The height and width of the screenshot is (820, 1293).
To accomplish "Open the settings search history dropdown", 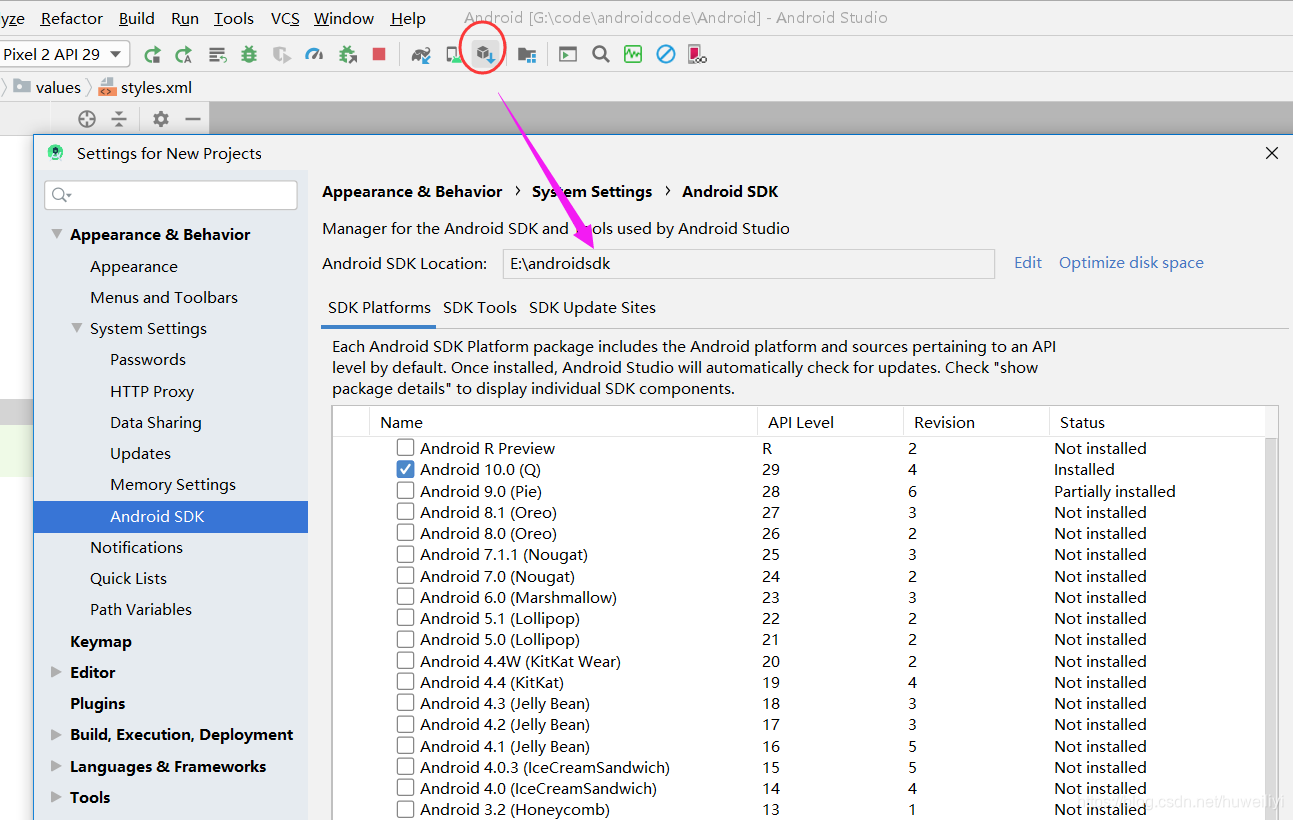I will tap(62, 195).
